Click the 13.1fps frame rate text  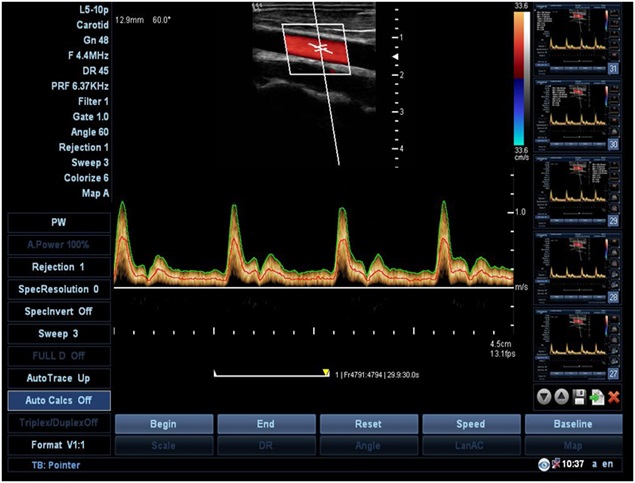pos(503,354)
